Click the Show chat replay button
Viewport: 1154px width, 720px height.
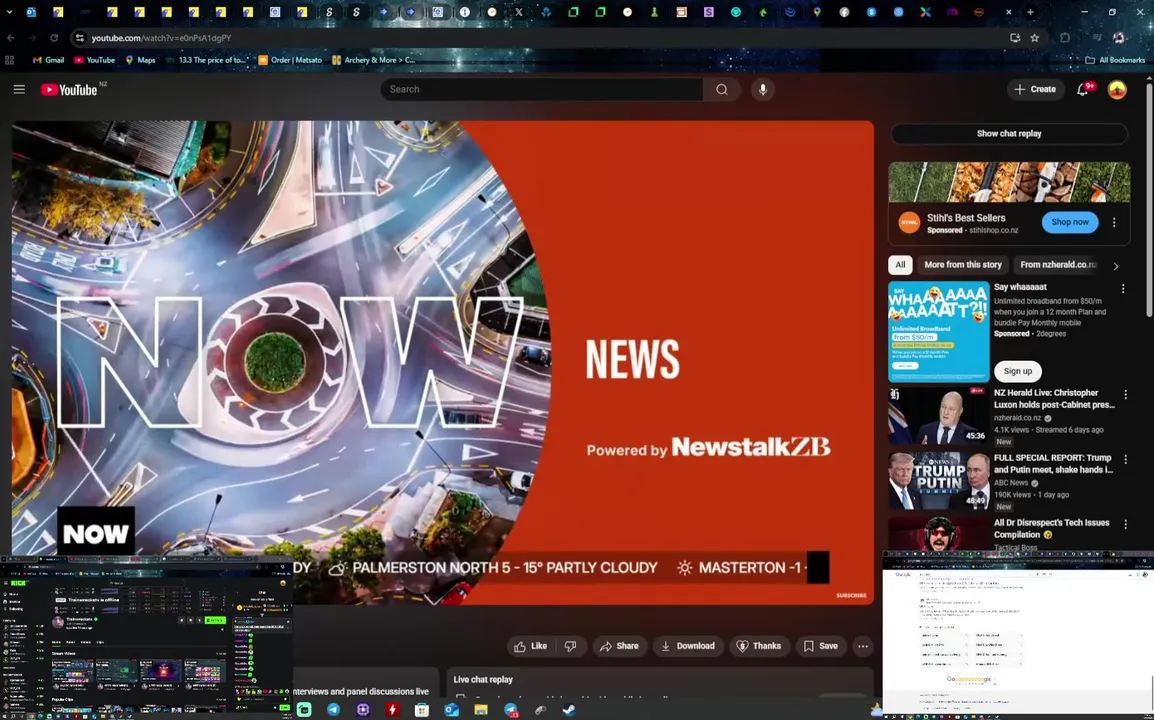(1008, 133)
